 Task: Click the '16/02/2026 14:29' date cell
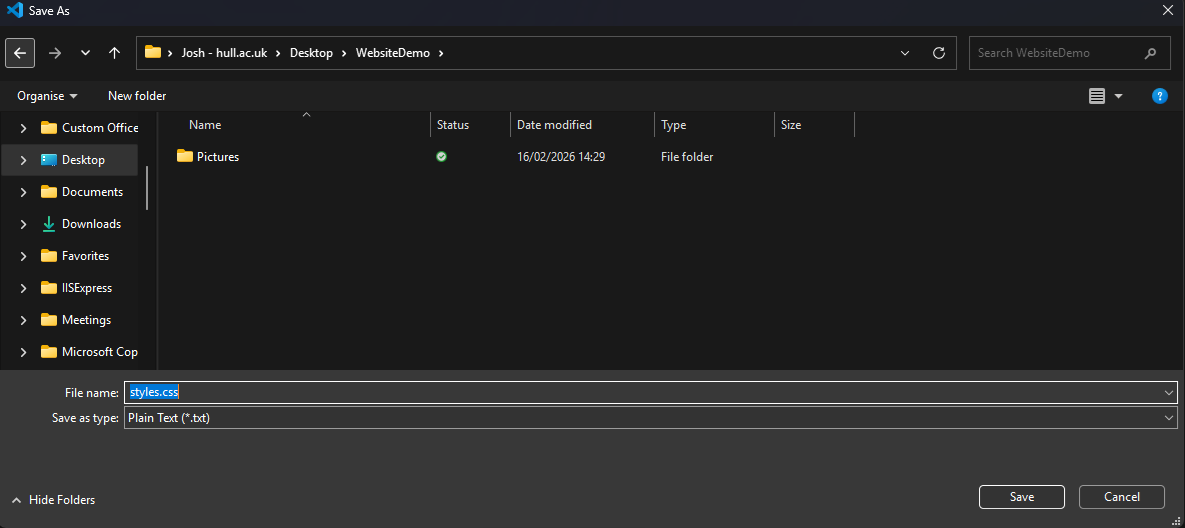point(561,156)
